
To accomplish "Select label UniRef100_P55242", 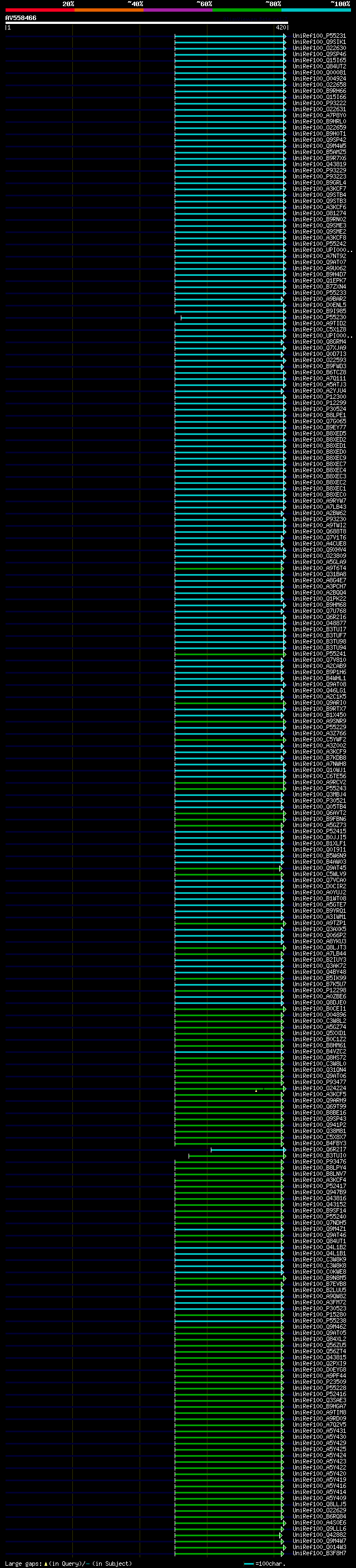I will pos(319,244).
